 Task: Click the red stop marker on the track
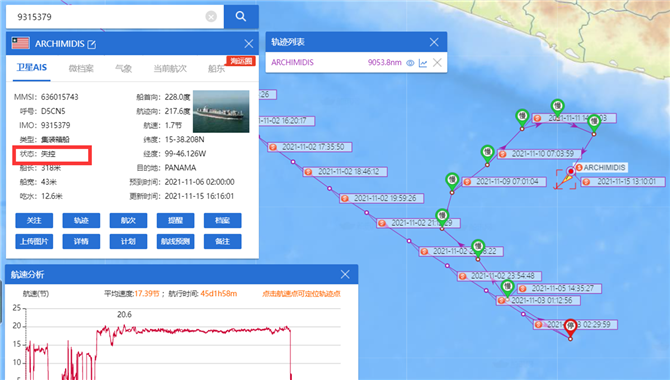coord(570,327)
